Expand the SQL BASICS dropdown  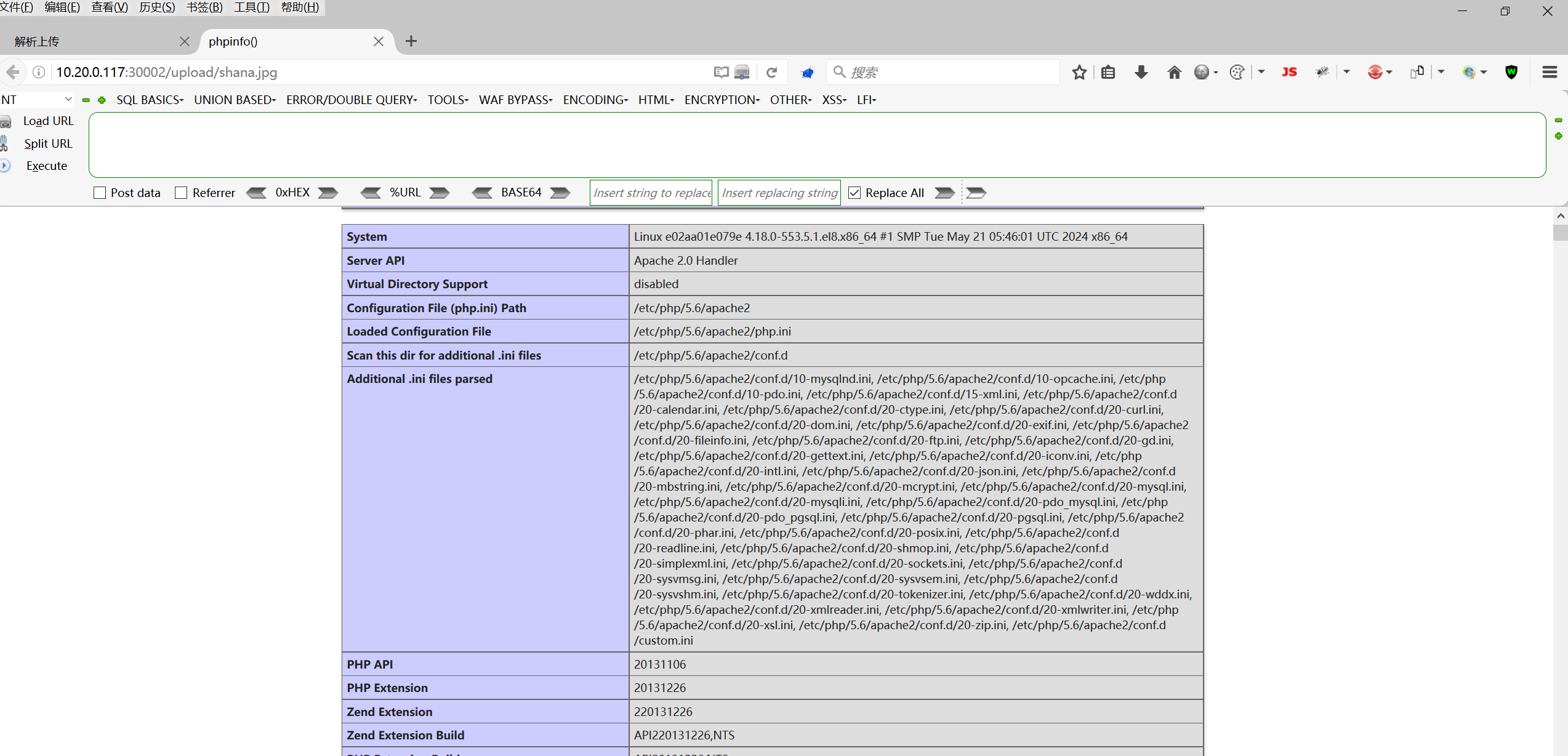tap(150, 100)
